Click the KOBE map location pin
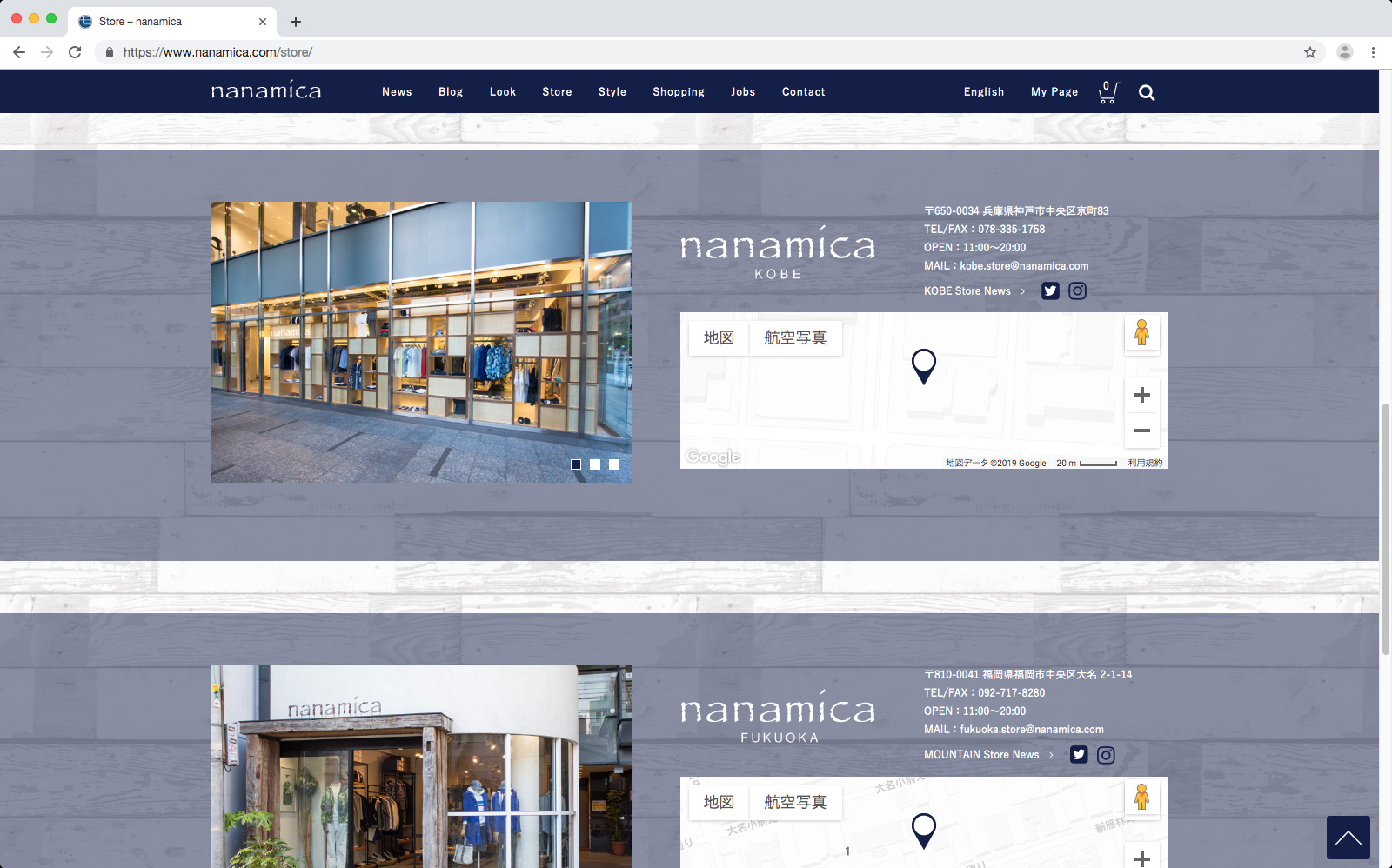Screen dimensions: 1392x868 pos(924,366)
